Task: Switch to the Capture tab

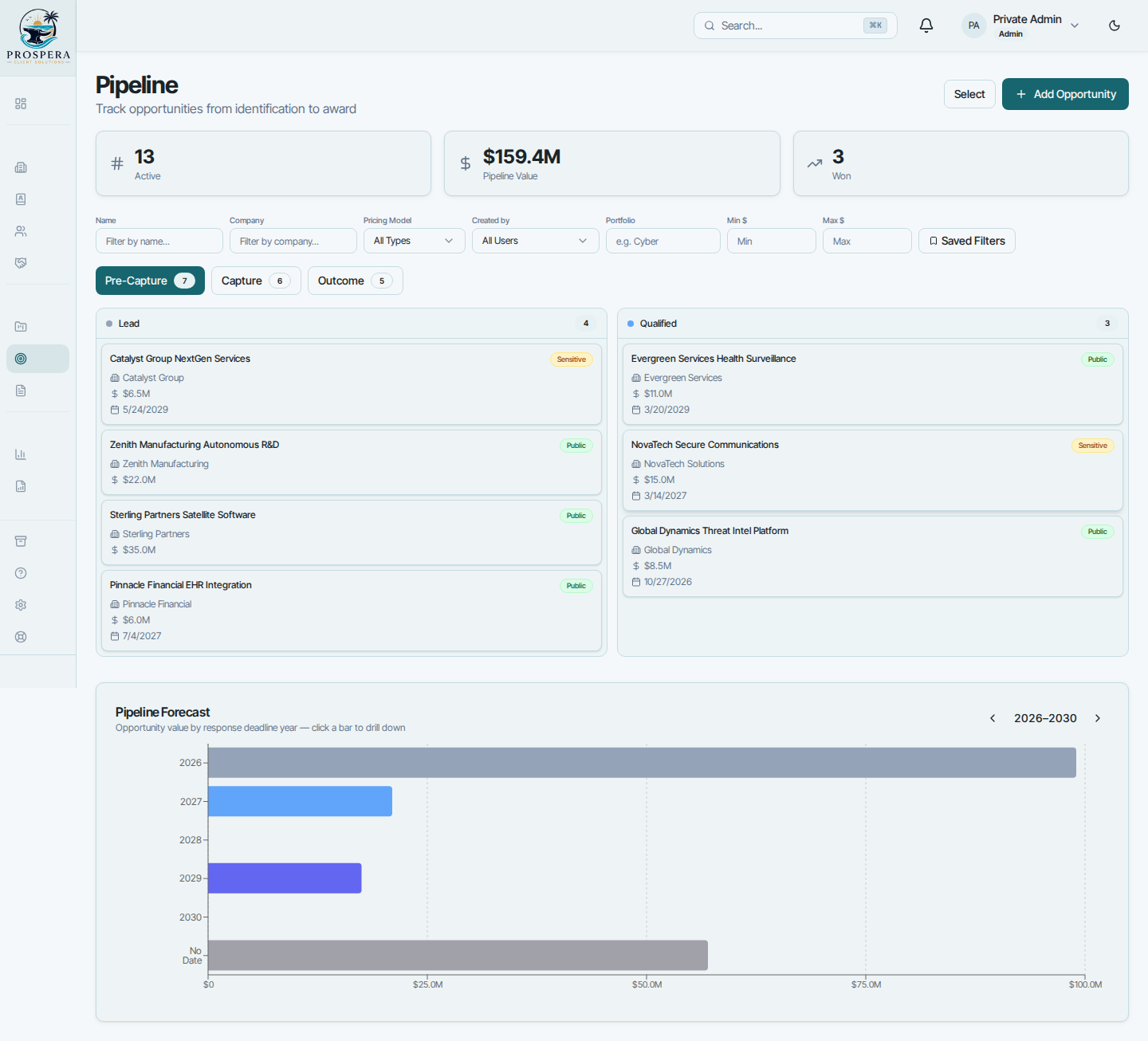Action: pyautogui.click(x=256, y=281)
